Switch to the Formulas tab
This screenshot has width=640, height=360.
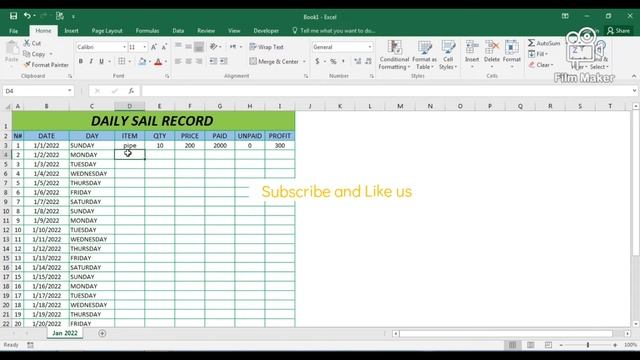(147, 31)
